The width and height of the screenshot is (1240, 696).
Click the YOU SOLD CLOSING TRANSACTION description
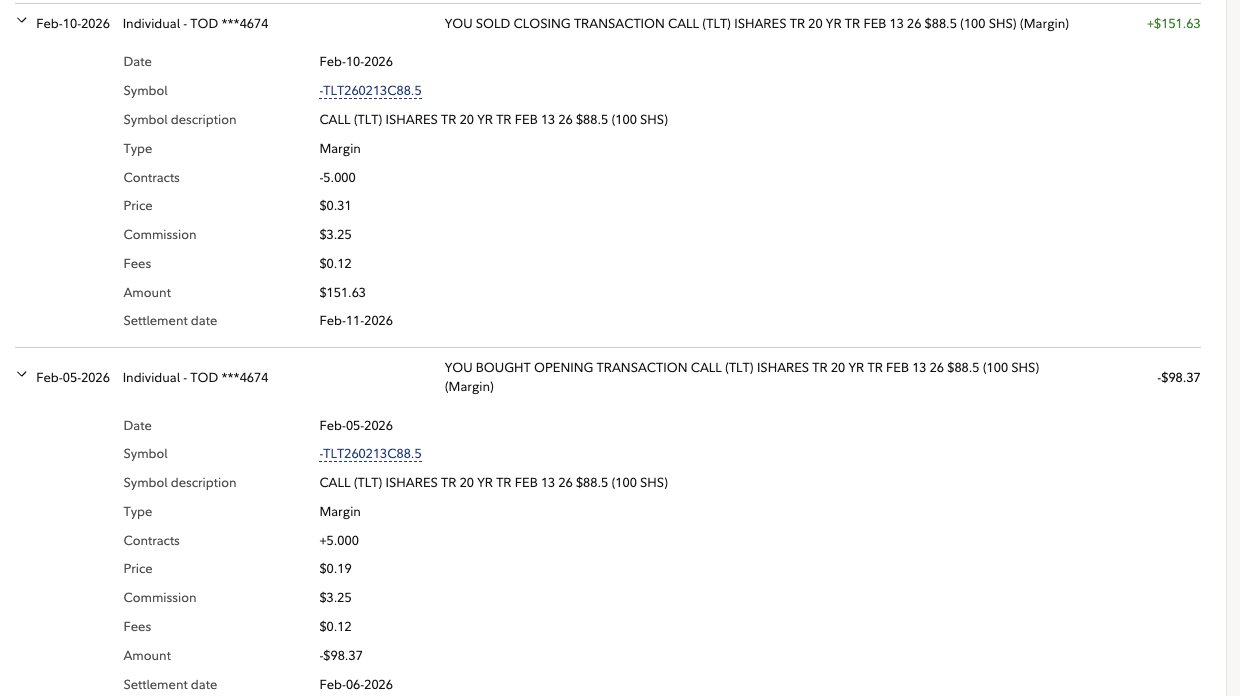(x=756, y=24)
